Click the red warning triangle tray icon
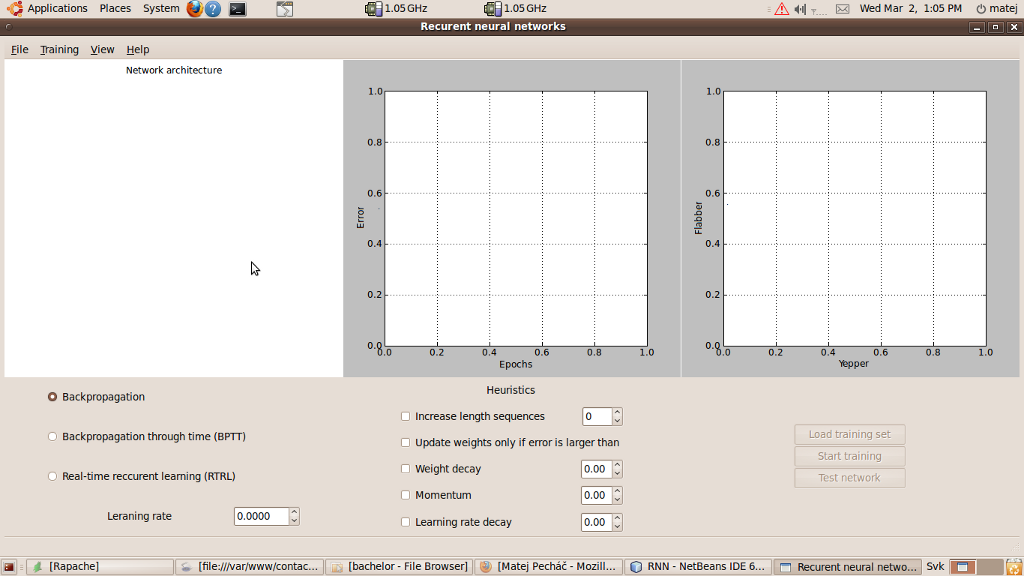The width and height of the screenshot is (1024, 576). [781, 9]
